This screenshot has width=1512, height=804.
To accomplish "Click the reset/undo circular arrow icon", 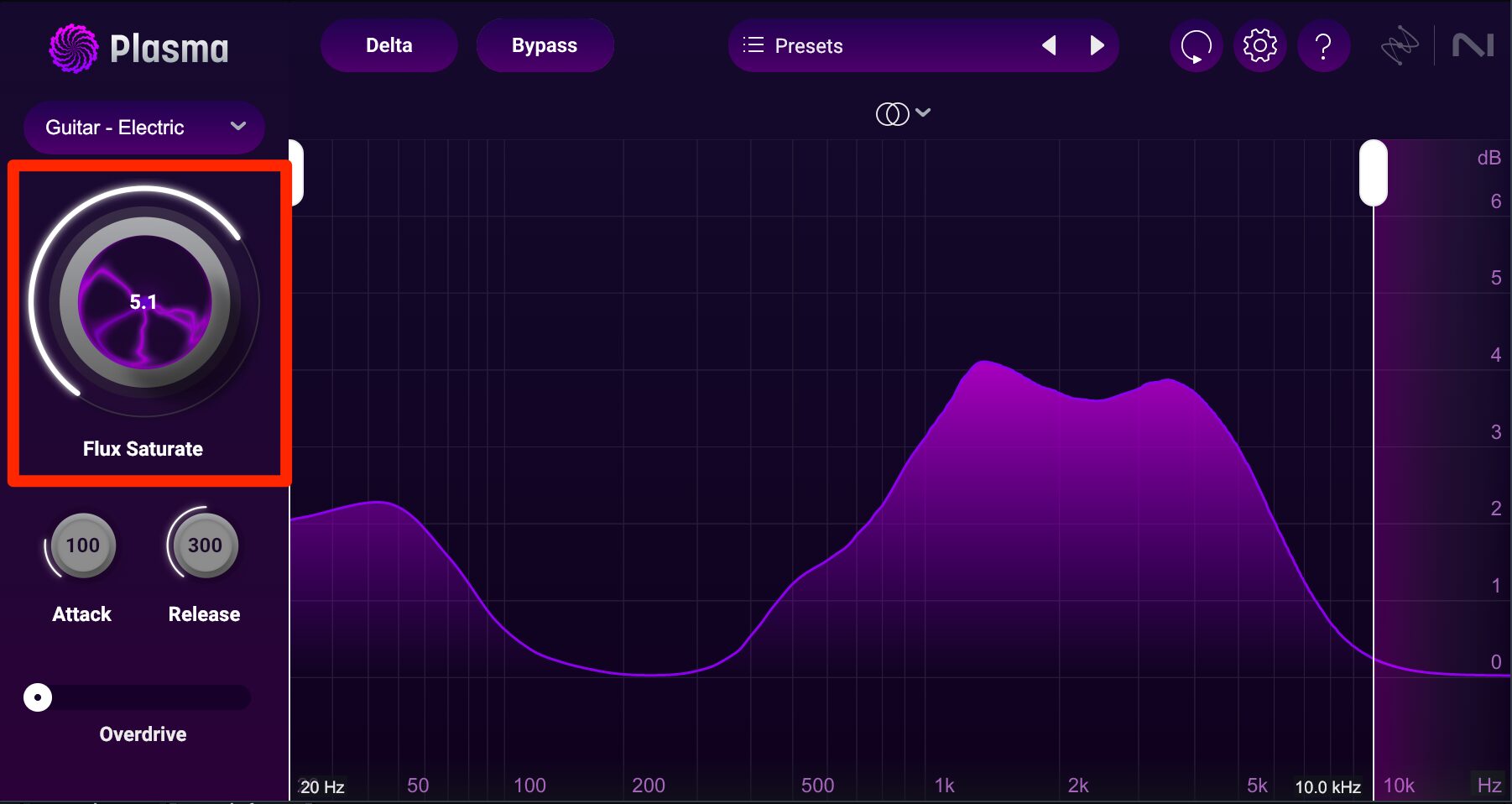I will (1196, 45).
